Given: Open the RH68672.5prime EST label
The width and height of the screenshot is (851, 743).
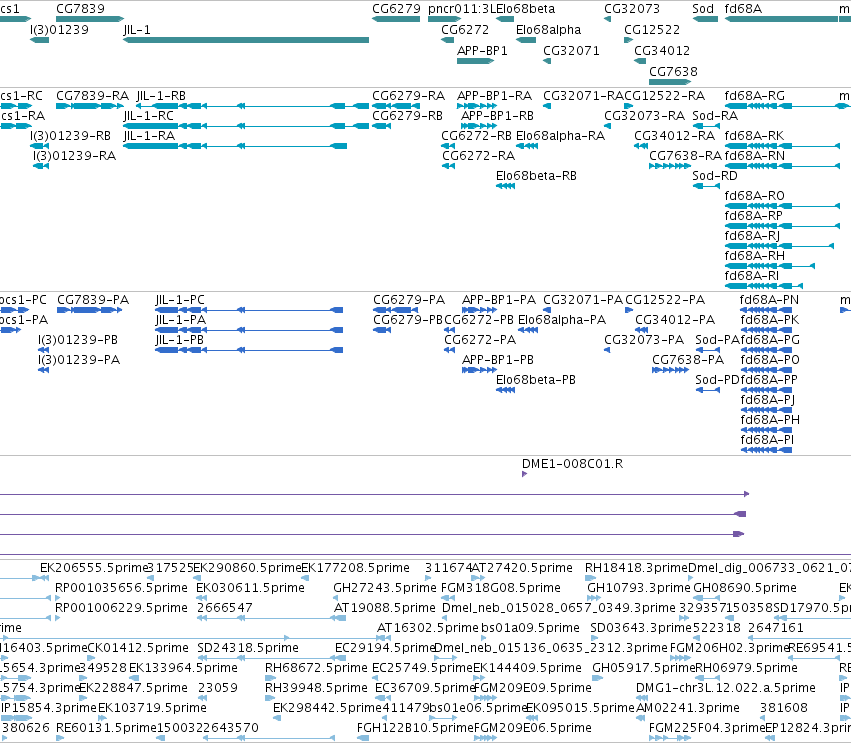Looking at the screenshot, I should (316, 668).
